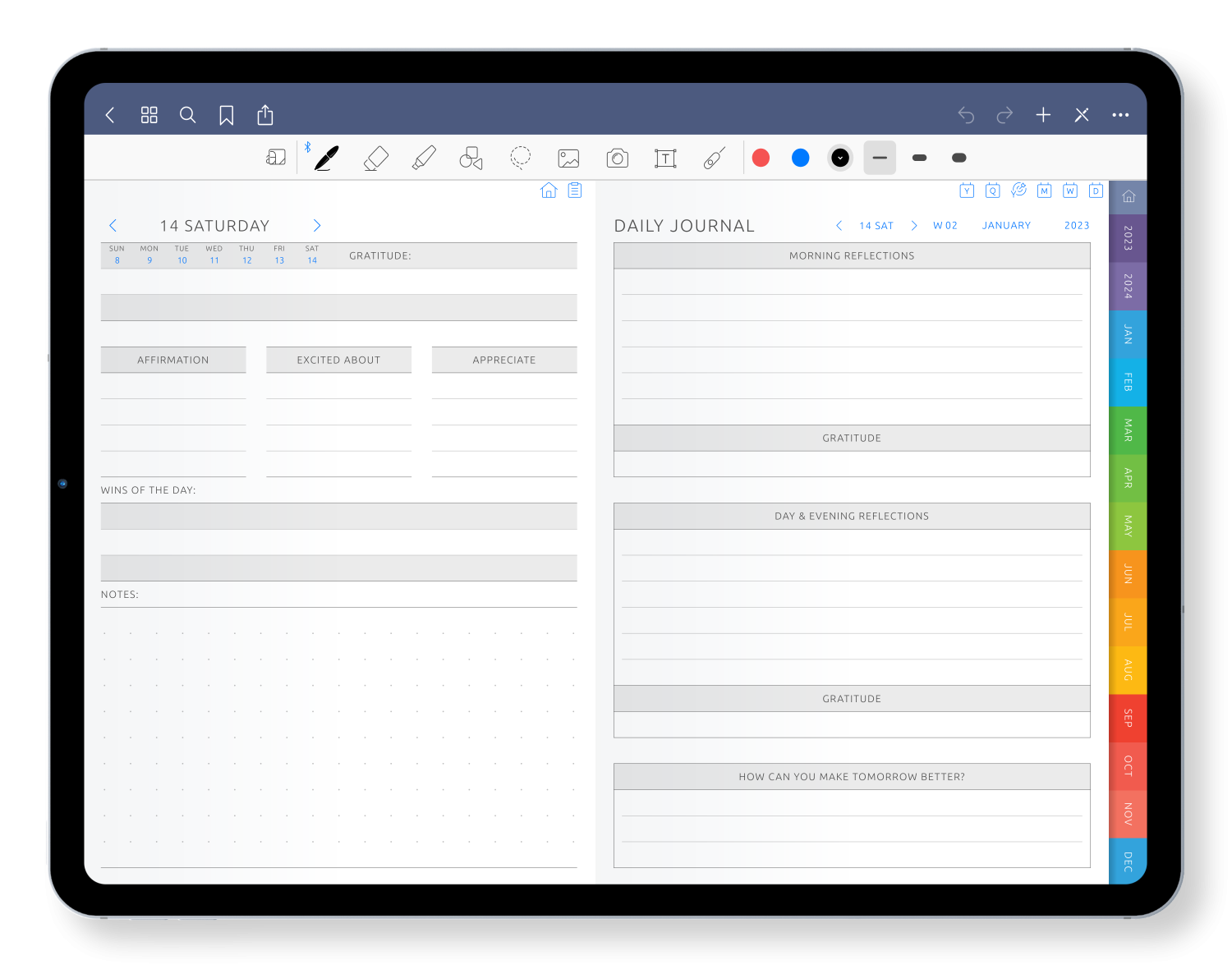Open the black color swatch options
The width and height of the screenshot is (1232, 965).
coord(840,158)
